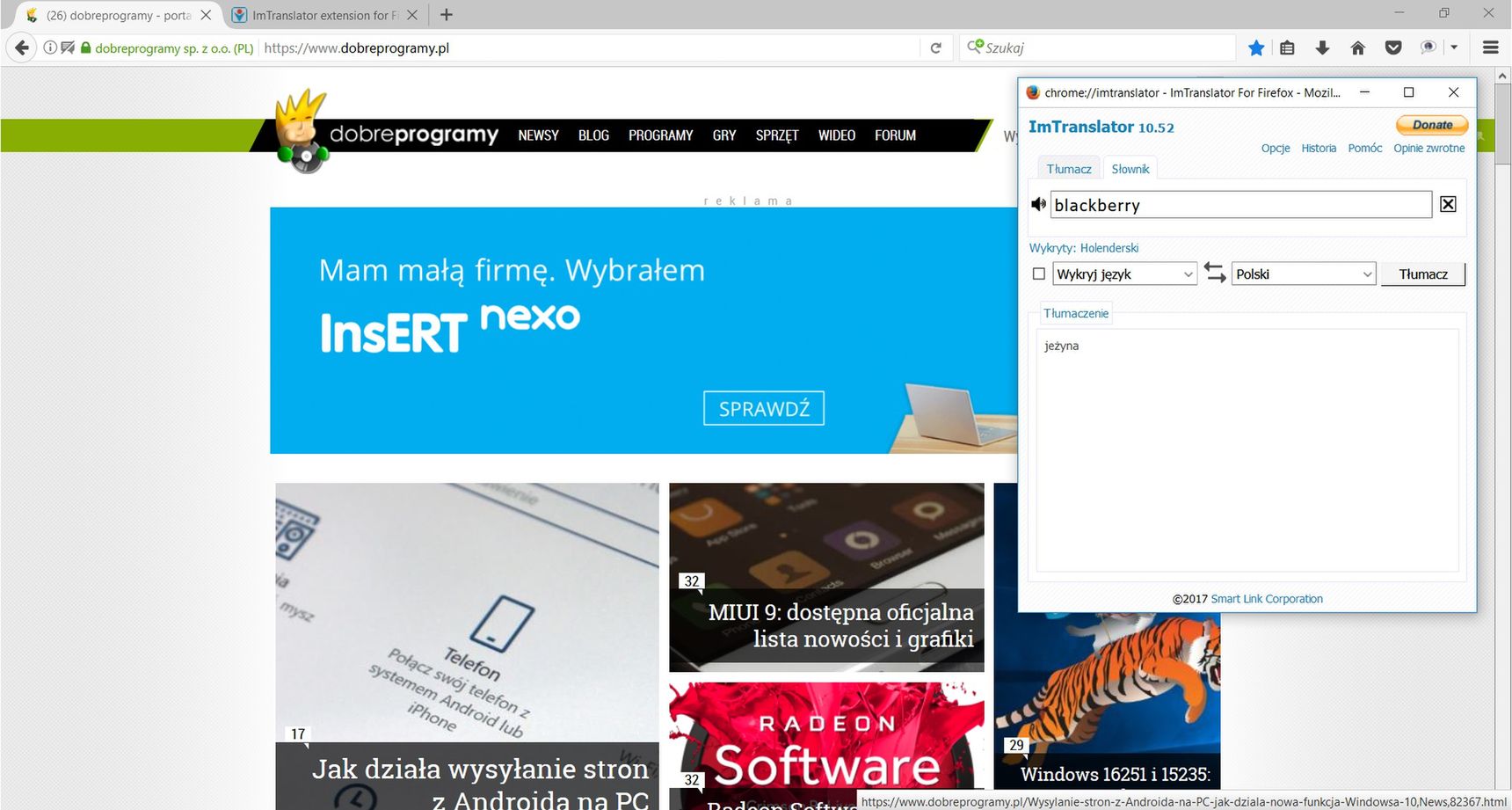Minimize the ImTranslator popup window
Screen dimensions: 1512x810
pyautogui.click(x=1364, y=92)
